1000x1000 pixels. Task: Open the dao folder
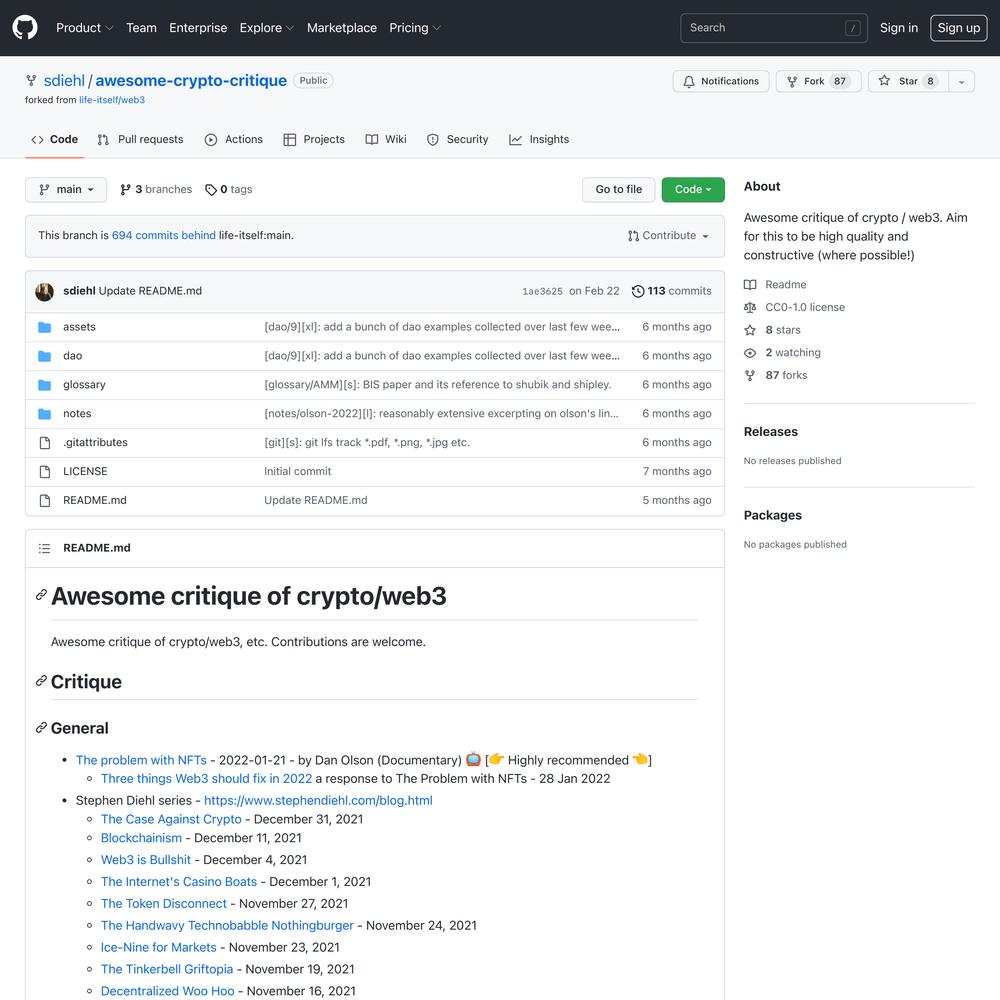click(x=72, y=356)
